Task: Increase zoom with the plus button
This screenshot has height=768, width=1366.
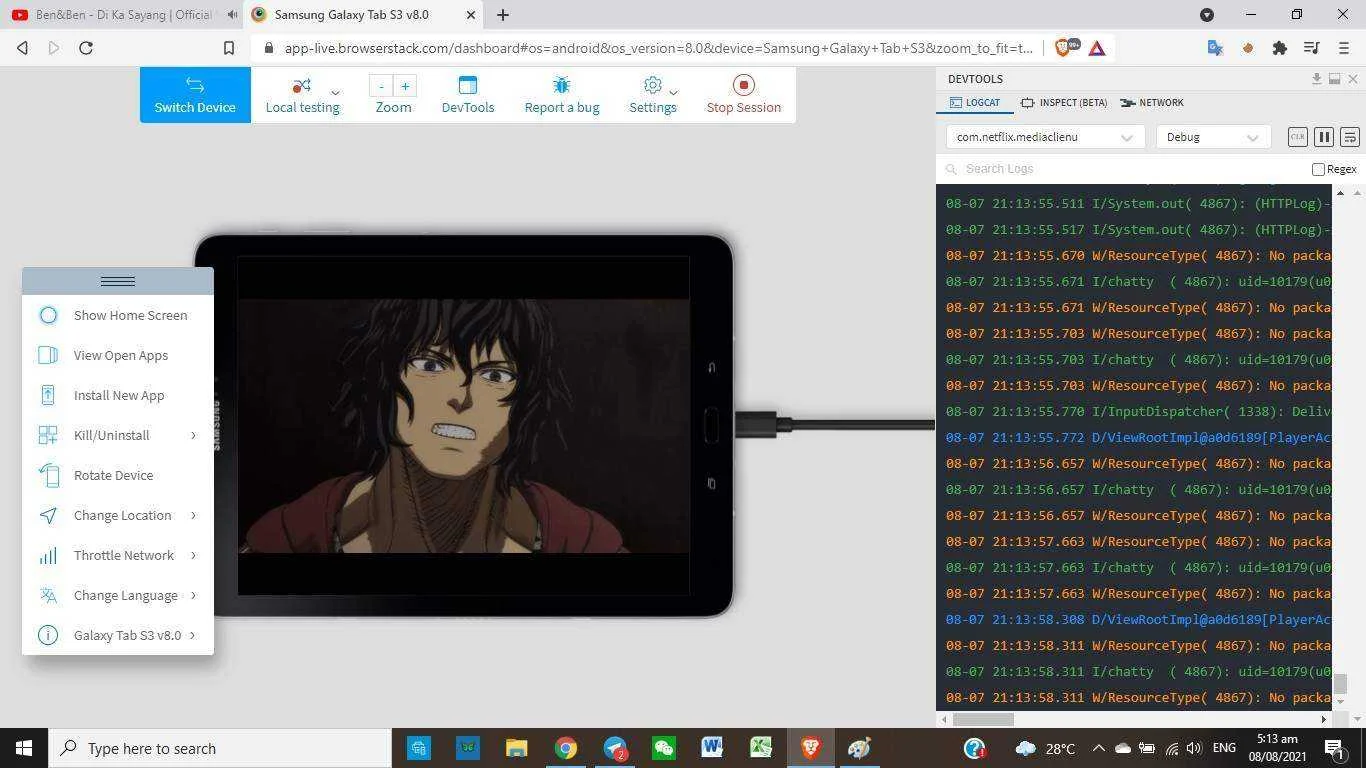Action: tap(405, 86)
